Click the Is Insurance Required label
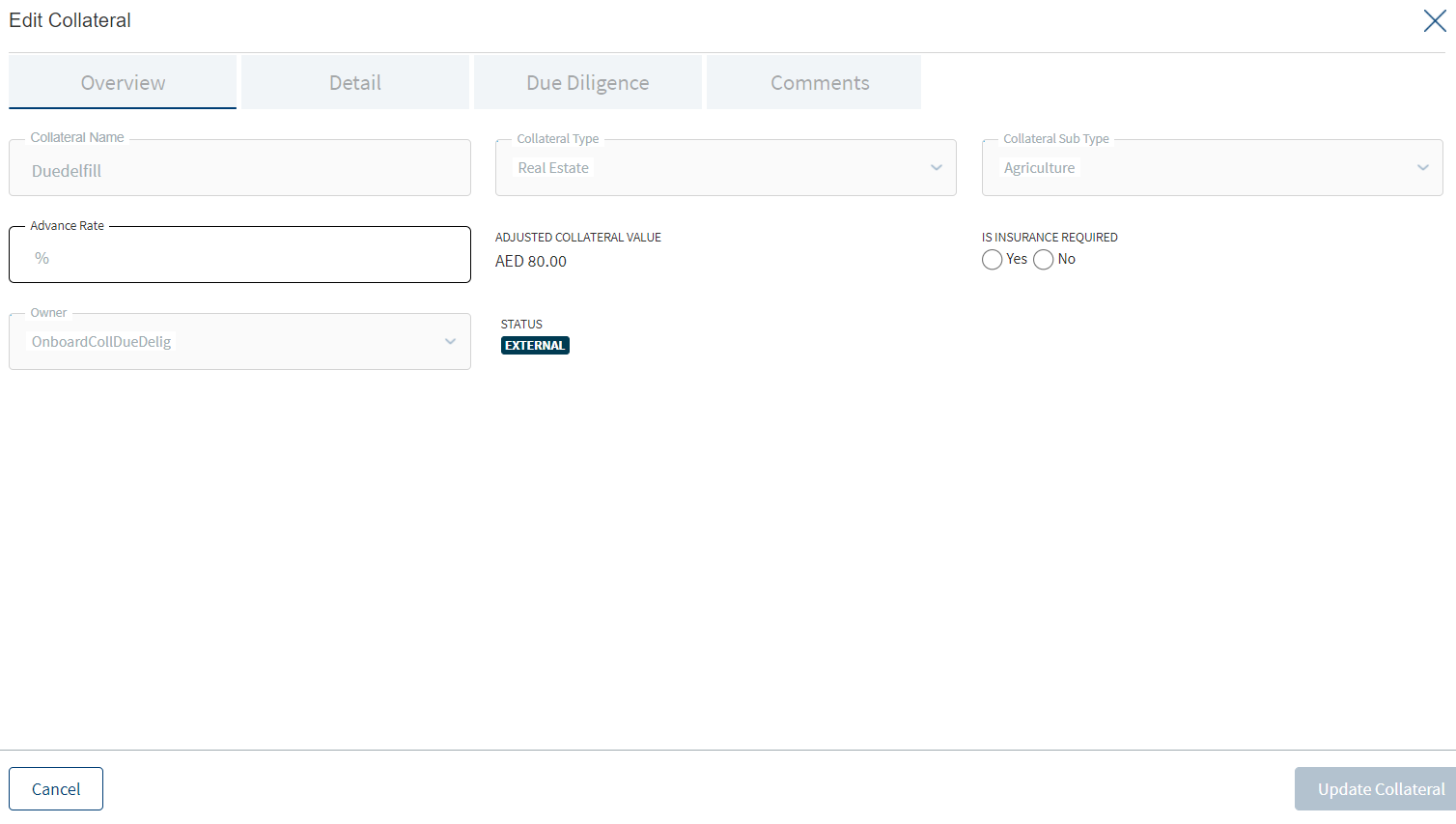Viewport: 1456px width, 824px height. [x=1050, y=238]
